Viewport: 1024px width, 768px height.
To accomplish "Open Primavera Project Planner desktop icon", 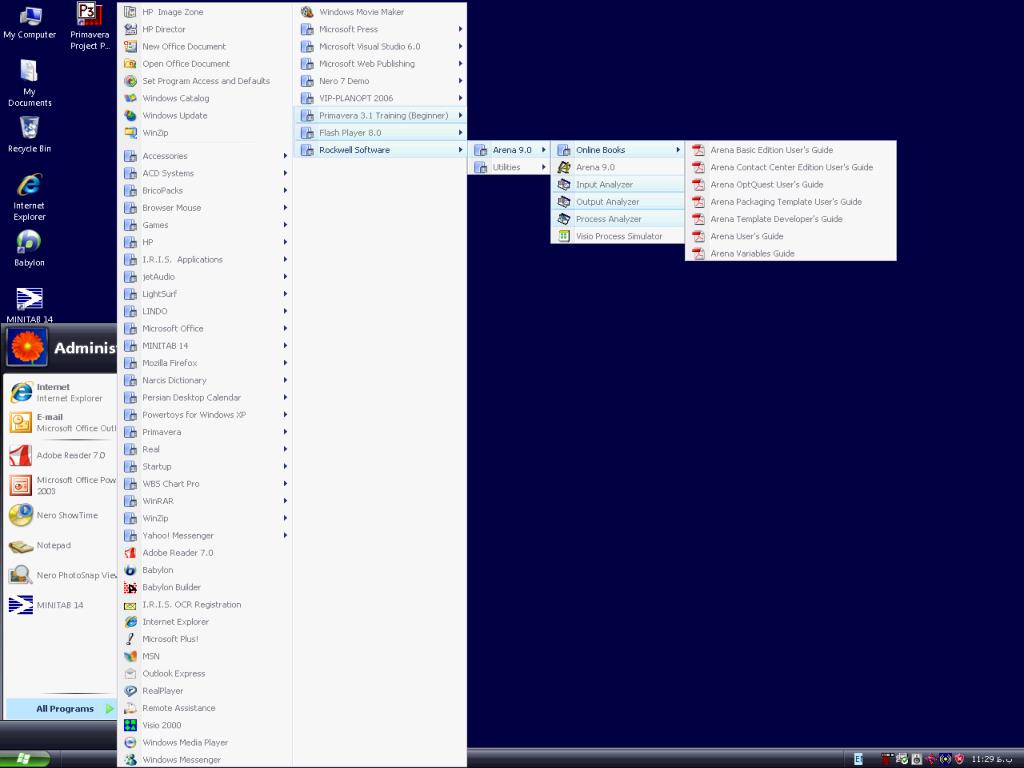I will click(89, 26).
